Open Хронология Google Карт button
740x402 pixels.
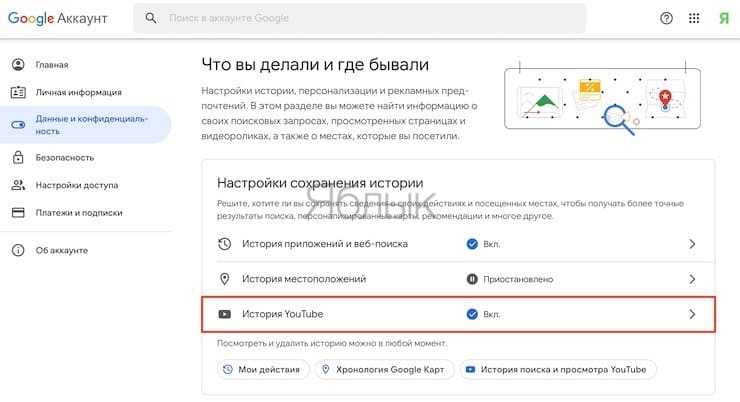pyautogui.click(x=384, y=369)
